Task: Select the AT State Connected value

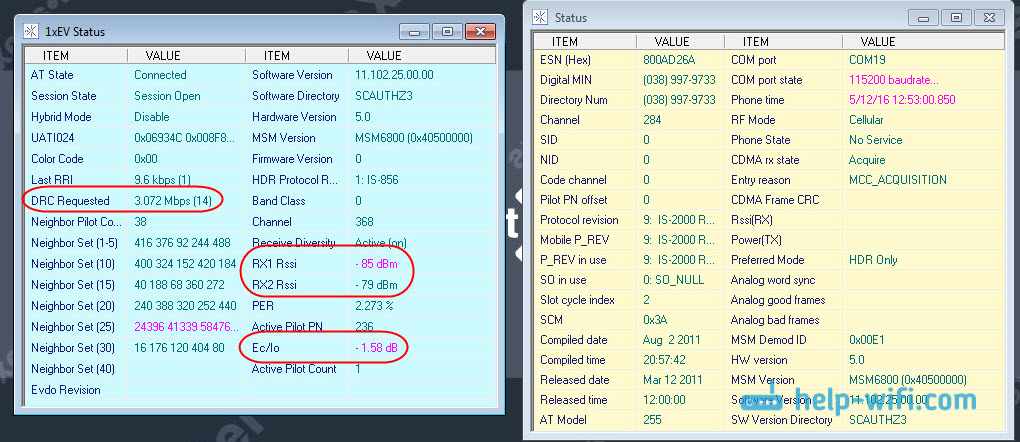Action: coord(160,75)
